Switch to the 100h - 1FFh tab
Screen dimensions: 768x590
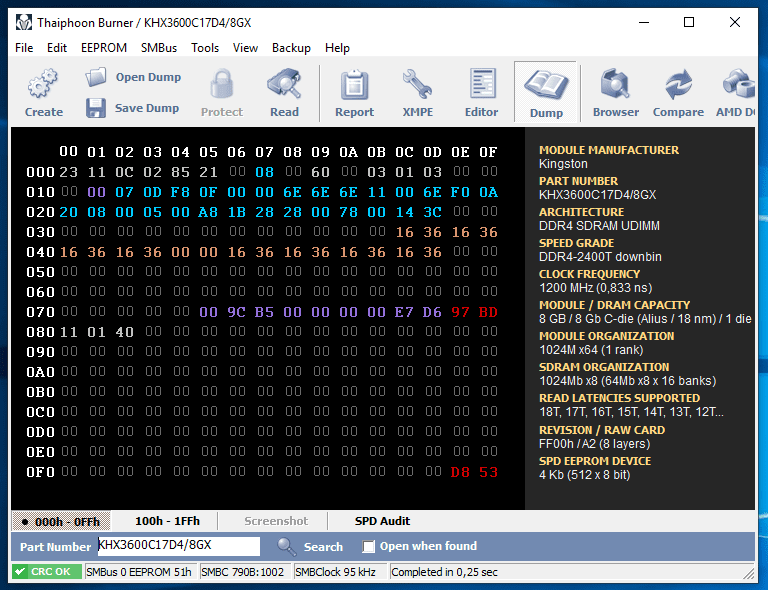(167, 521)
